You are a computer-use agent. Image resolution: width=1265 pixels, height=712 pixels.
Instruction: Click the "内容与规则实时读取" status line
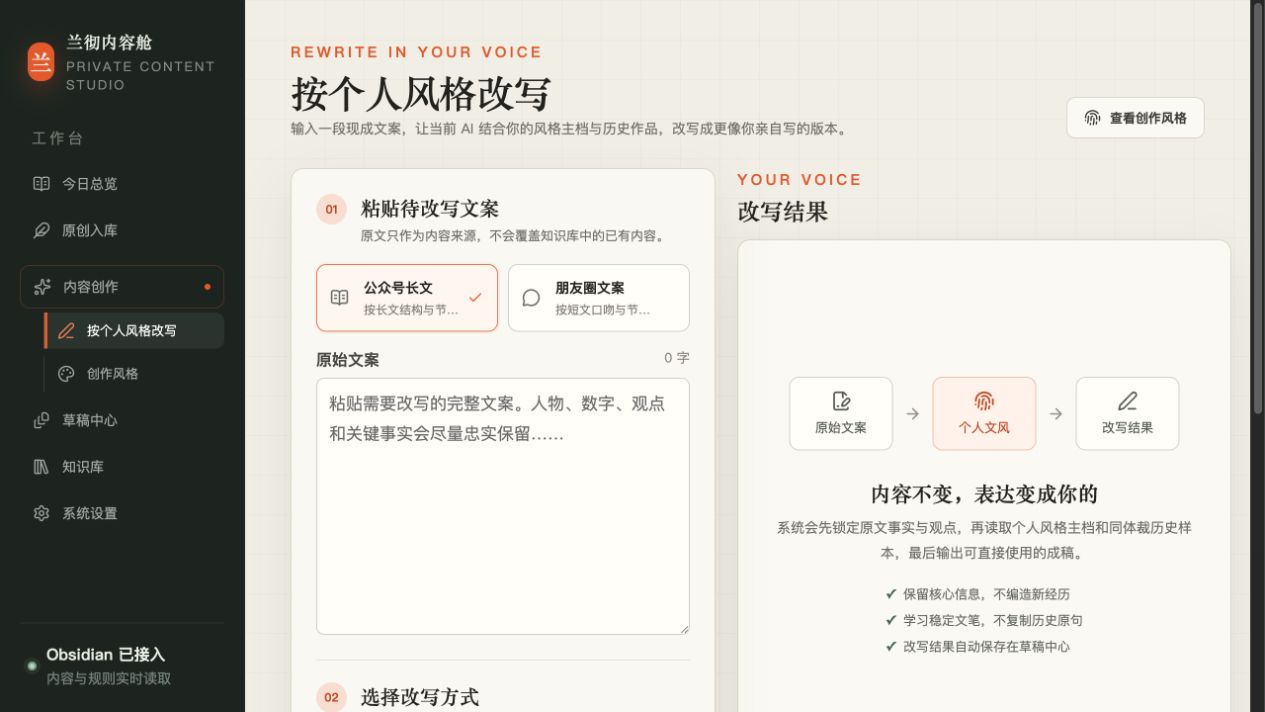click(109, 678)
